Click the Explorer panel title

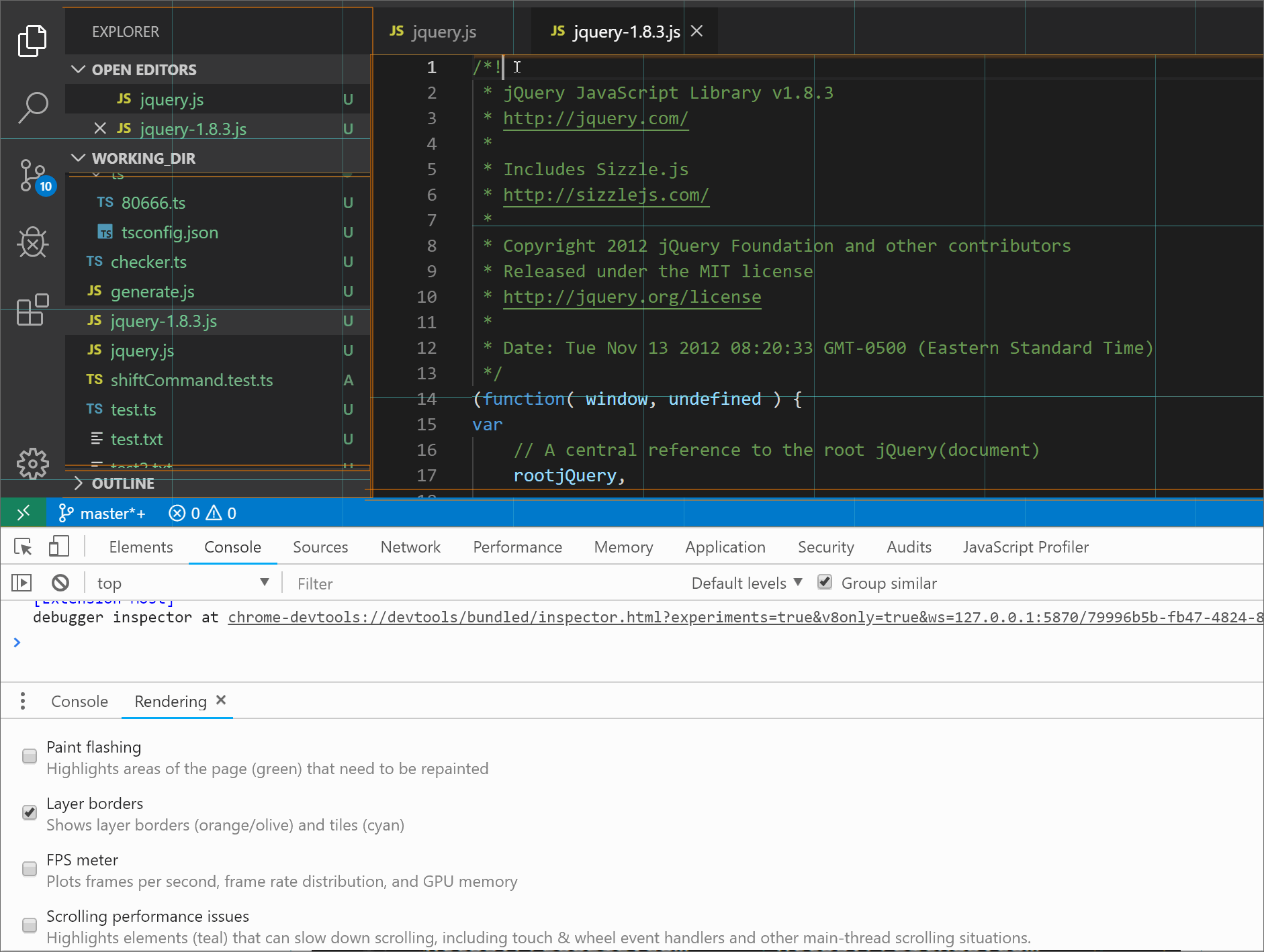coord(126,32)
